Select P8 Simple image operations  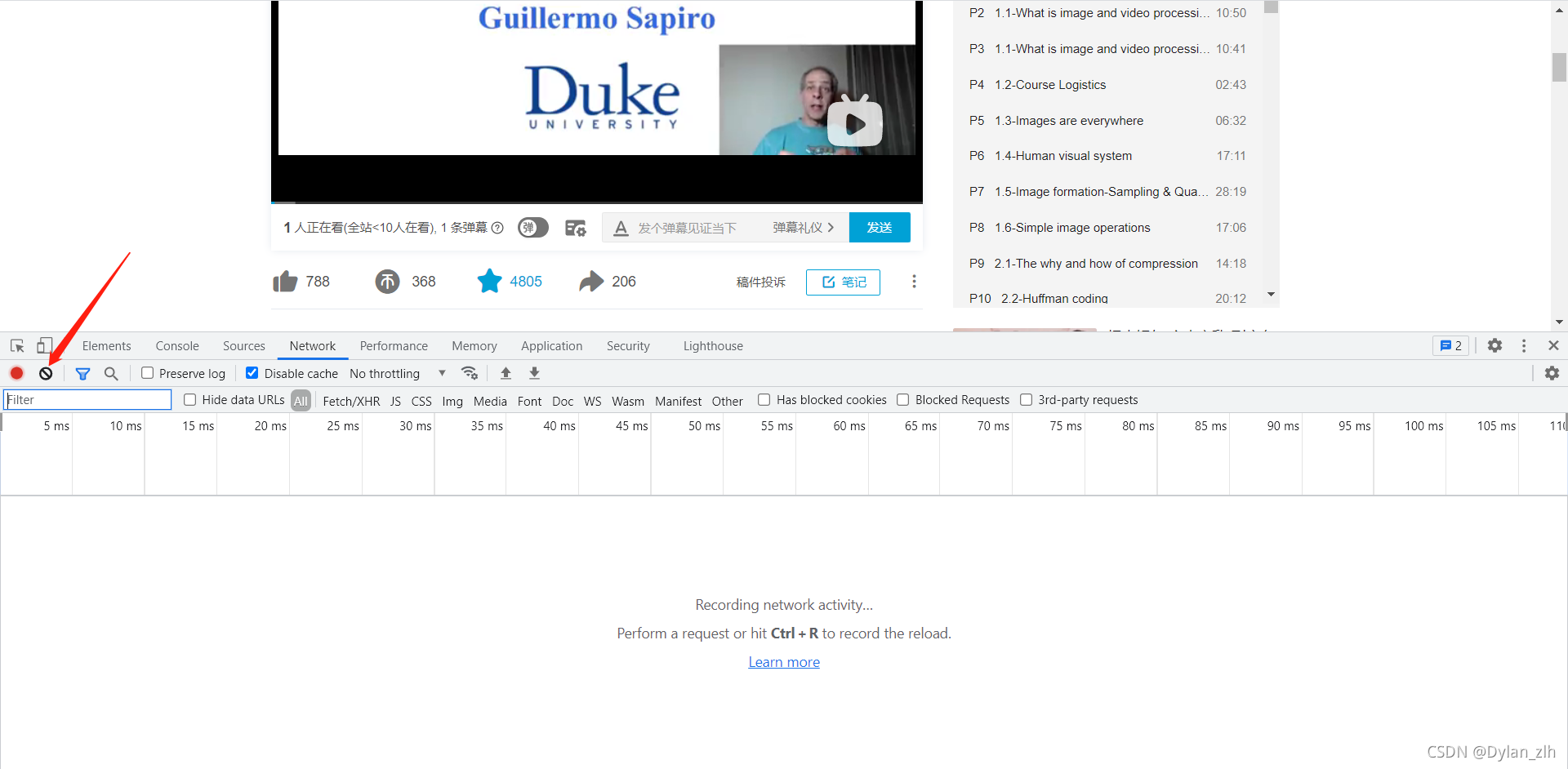(1107, 228)
